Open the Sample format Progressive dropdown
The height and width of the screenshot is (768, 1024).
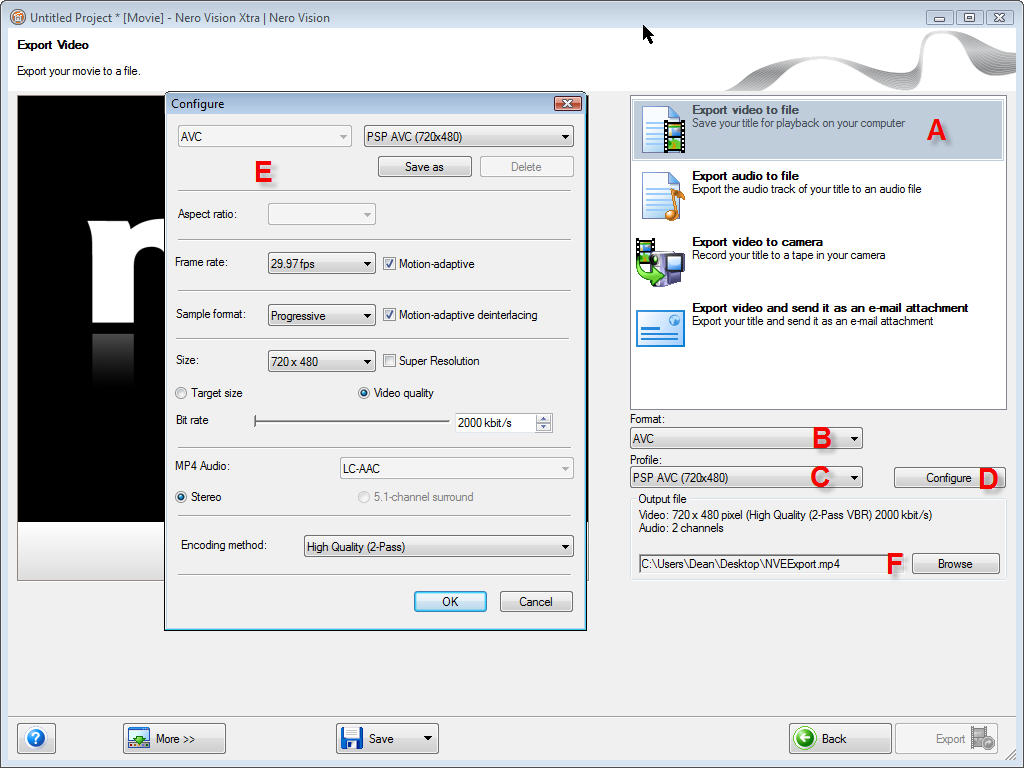321,315
